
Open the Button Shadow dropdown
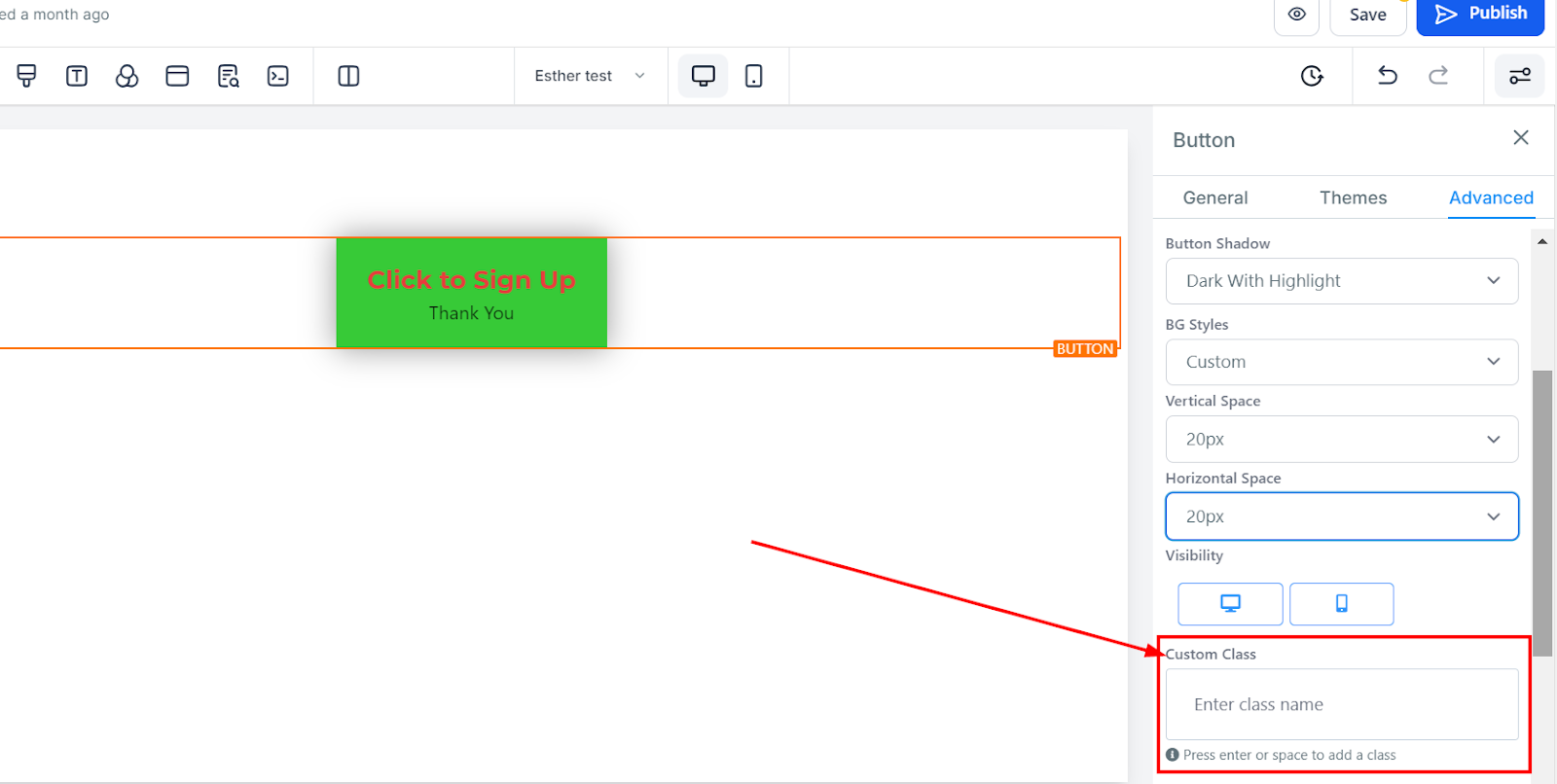tap(1342, 281)
